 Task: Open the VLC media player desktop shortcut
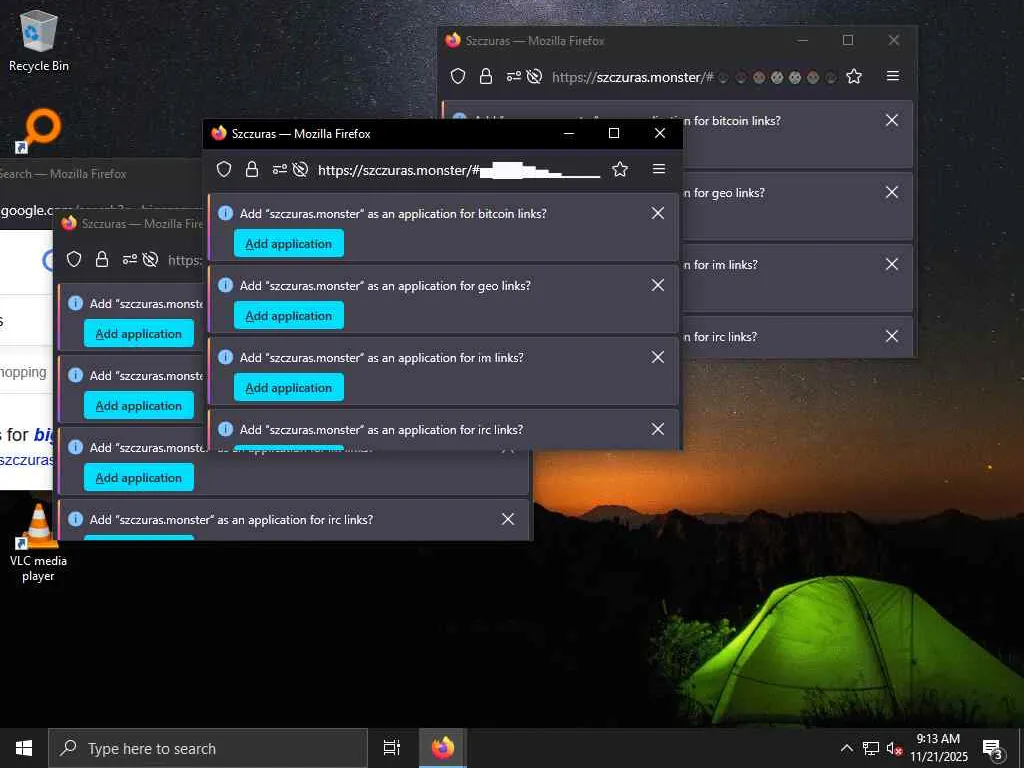coord(38,543)
